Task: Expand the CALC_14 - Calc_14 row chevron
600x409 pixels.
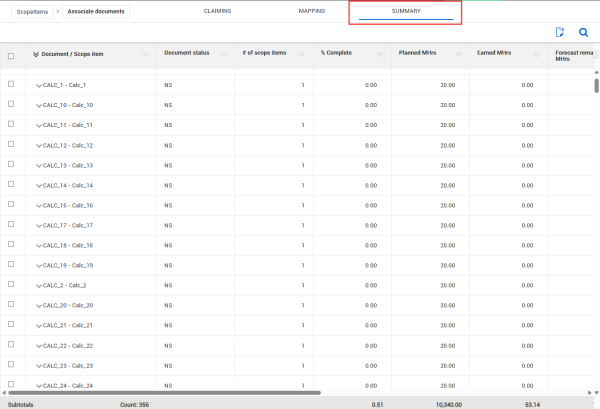Action: coord(39,186)
